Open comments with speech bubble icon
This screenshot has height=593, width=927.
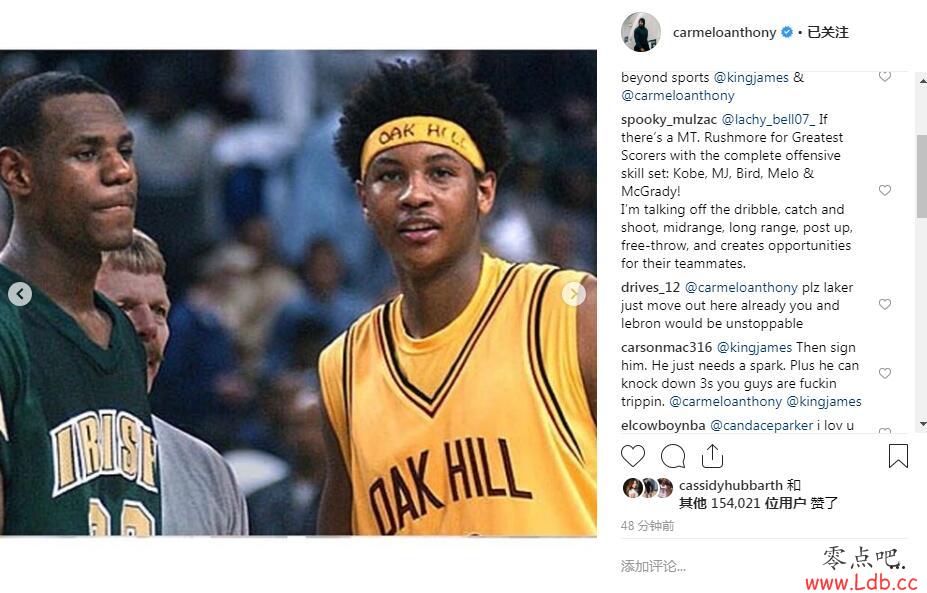[673, 456]
